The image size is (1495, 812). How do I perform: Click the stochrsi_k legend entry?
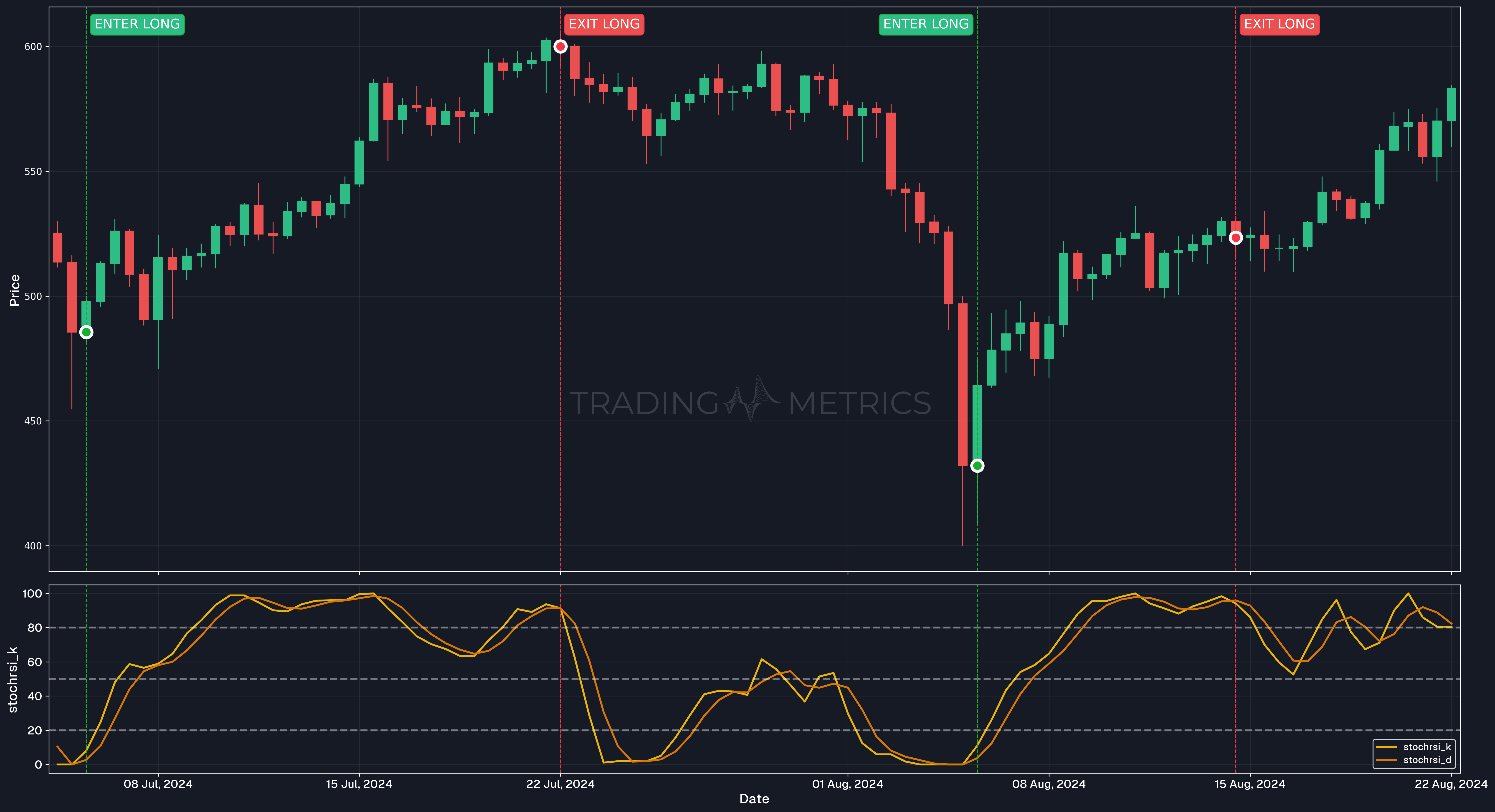pos(1414,747)
